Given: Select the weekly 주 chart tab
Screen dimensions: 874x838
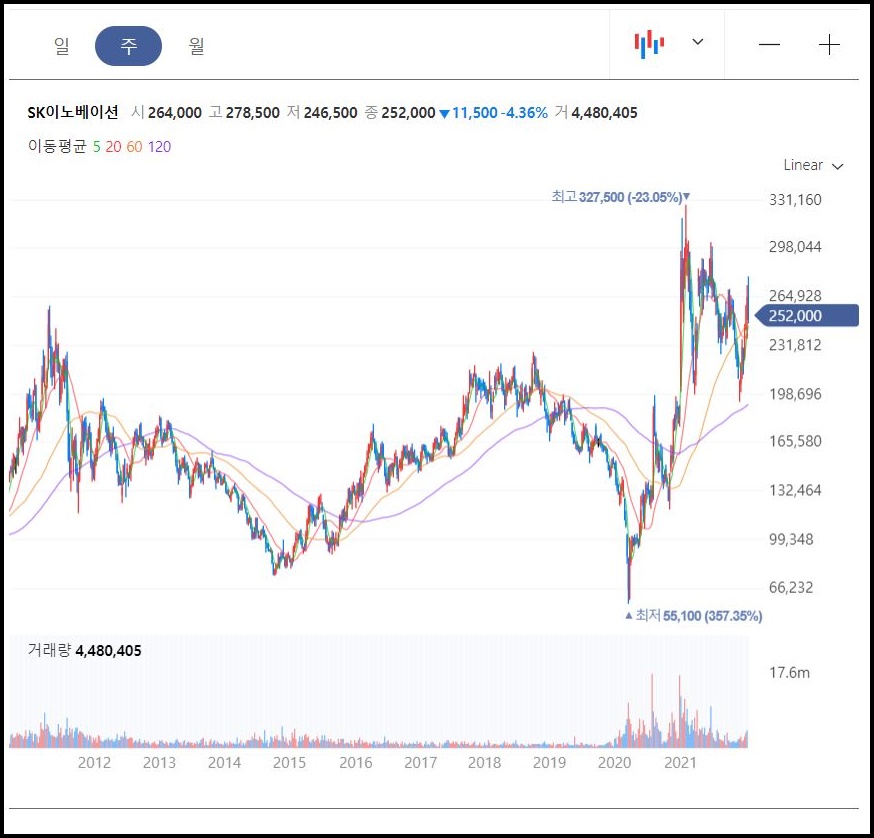Looking at the screenshot, I should point(129,46).
